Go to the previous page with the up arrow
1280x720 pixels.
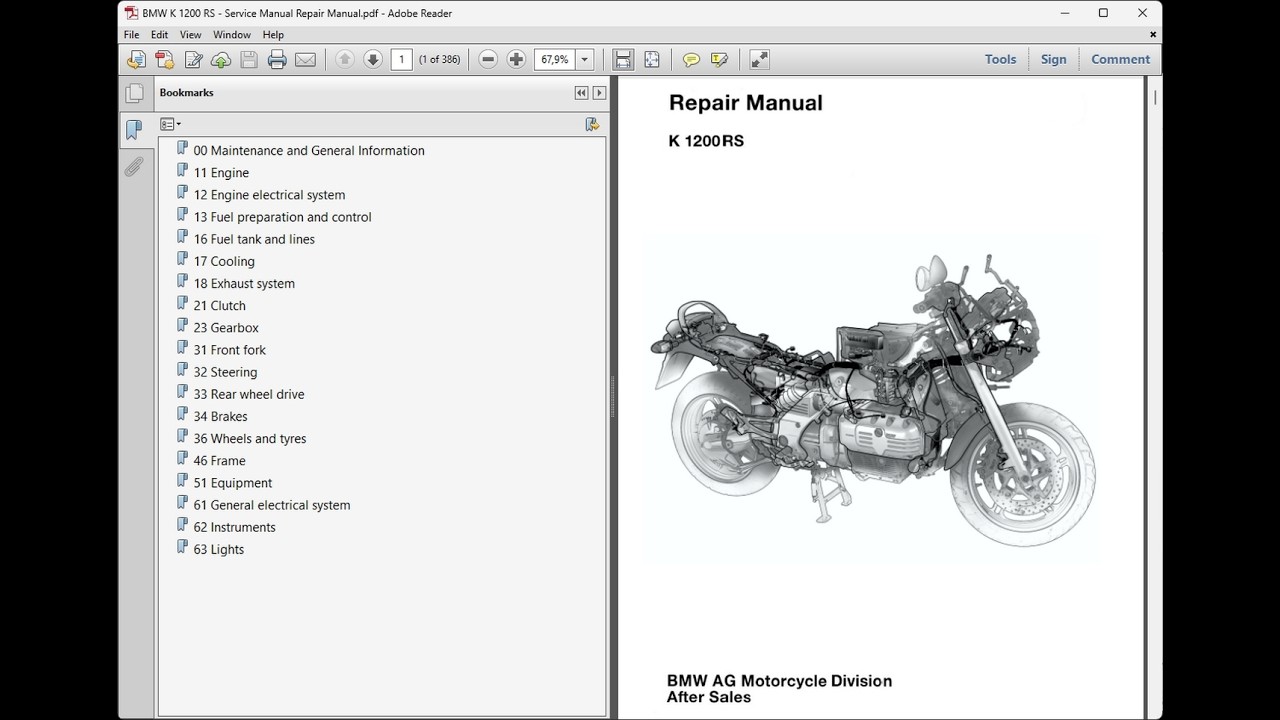pyautogui.click(x=345, y=60)
